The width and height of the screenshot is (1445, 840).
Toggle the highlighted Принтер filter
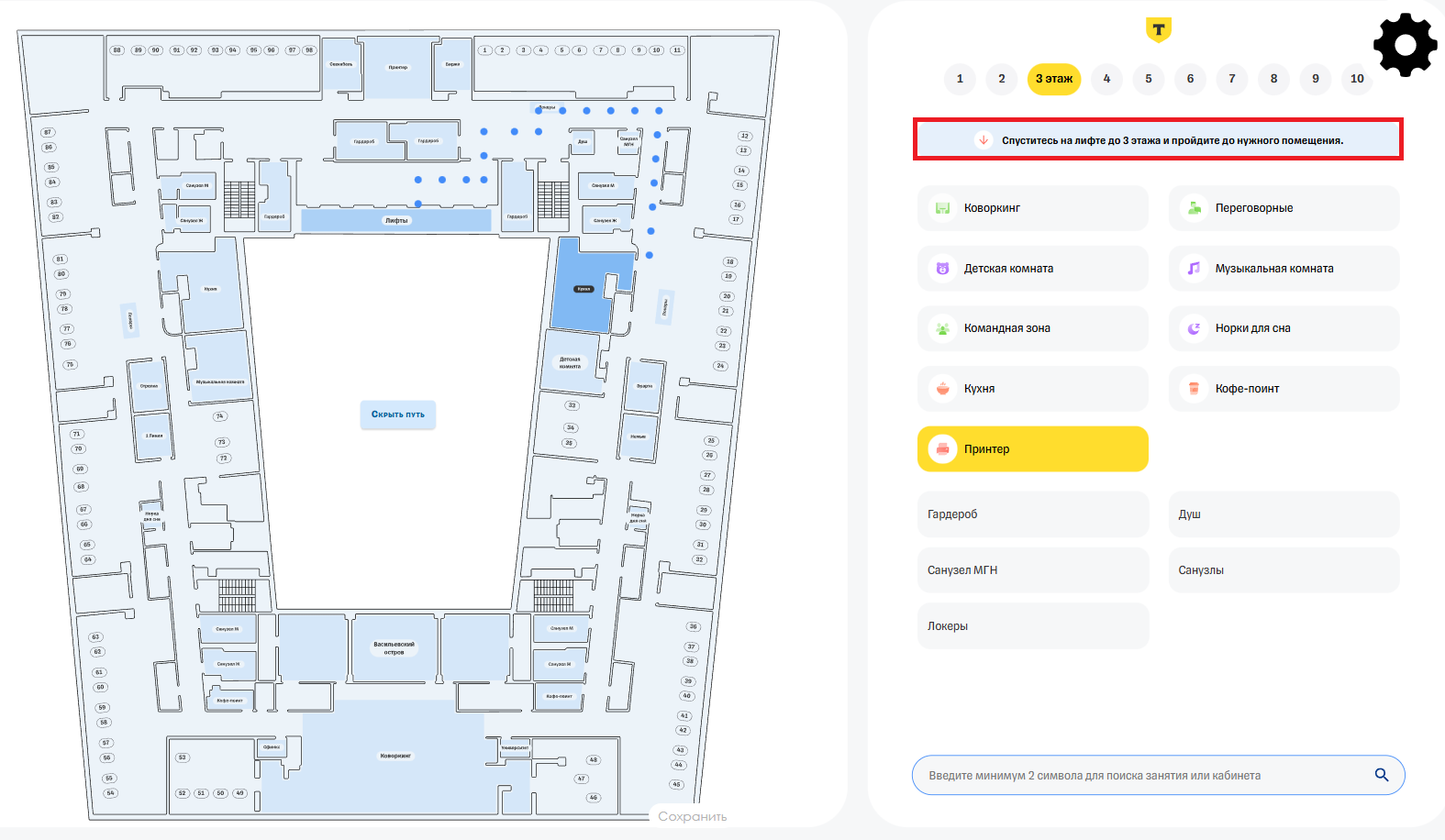pos(1032,449)
